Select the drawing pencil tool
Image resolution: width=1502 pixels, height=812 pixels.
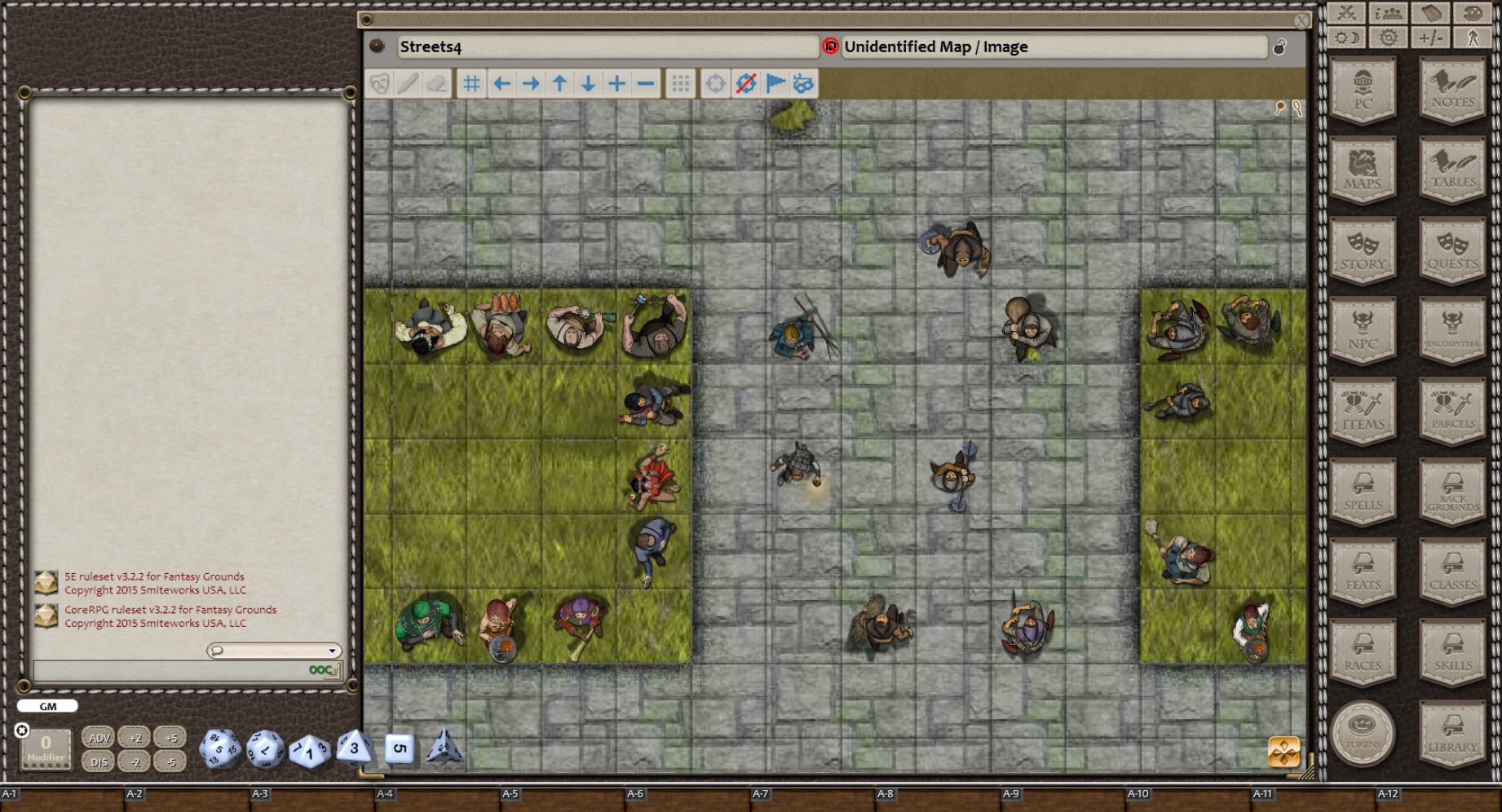406,82
